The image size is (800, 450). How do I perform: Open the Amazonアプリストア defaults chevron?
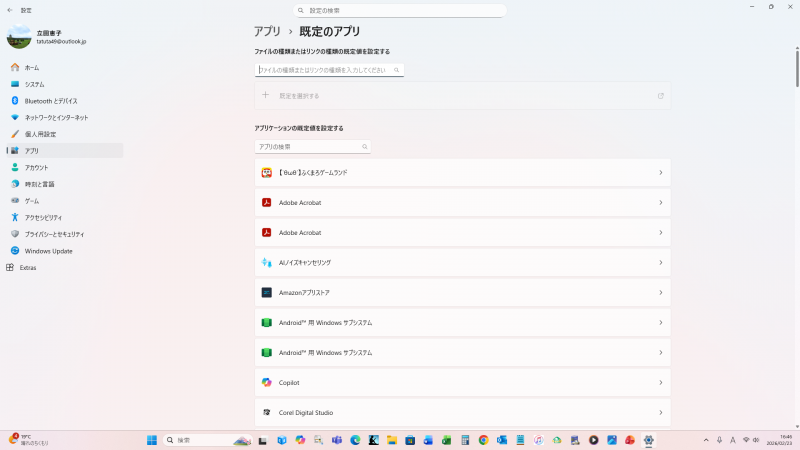[661, 293]
